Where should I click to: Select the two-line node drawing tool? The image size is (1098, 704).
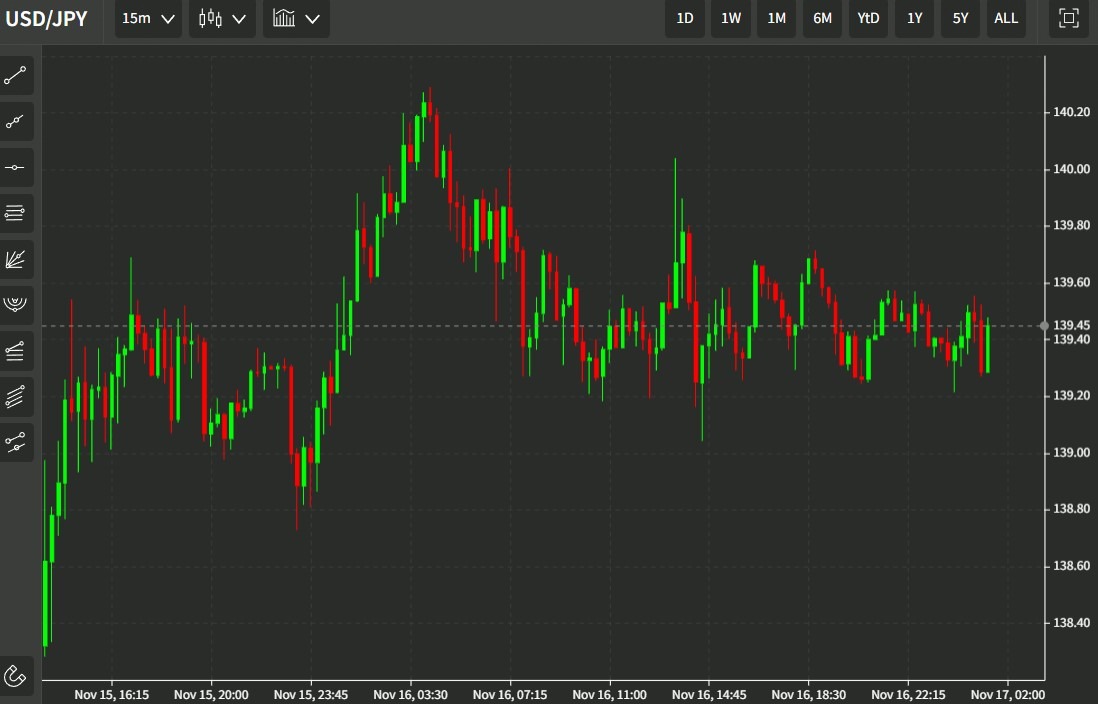point(15,443)
